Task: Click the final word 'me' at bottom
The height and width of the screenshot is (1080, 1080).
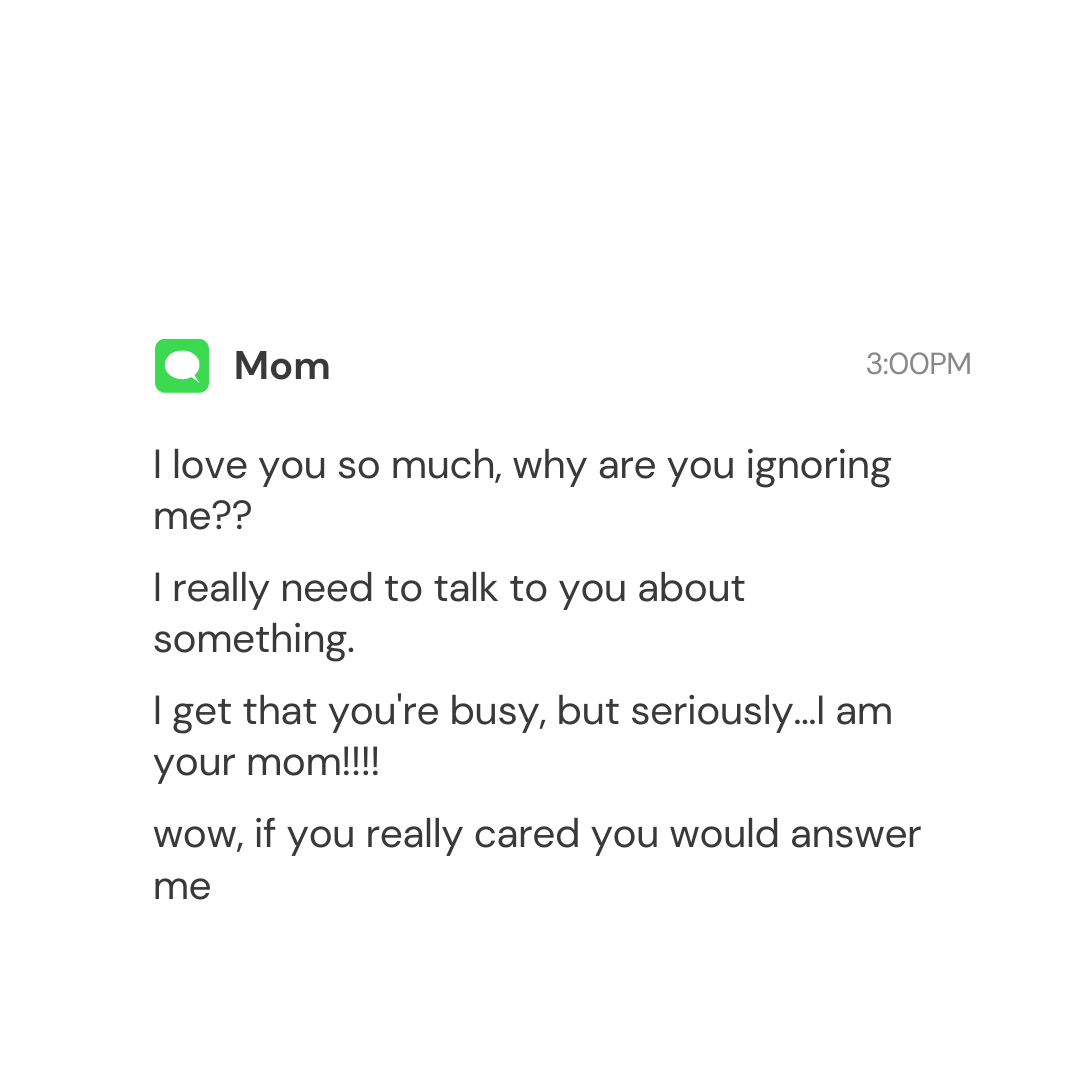Action: tap(182, 886)
